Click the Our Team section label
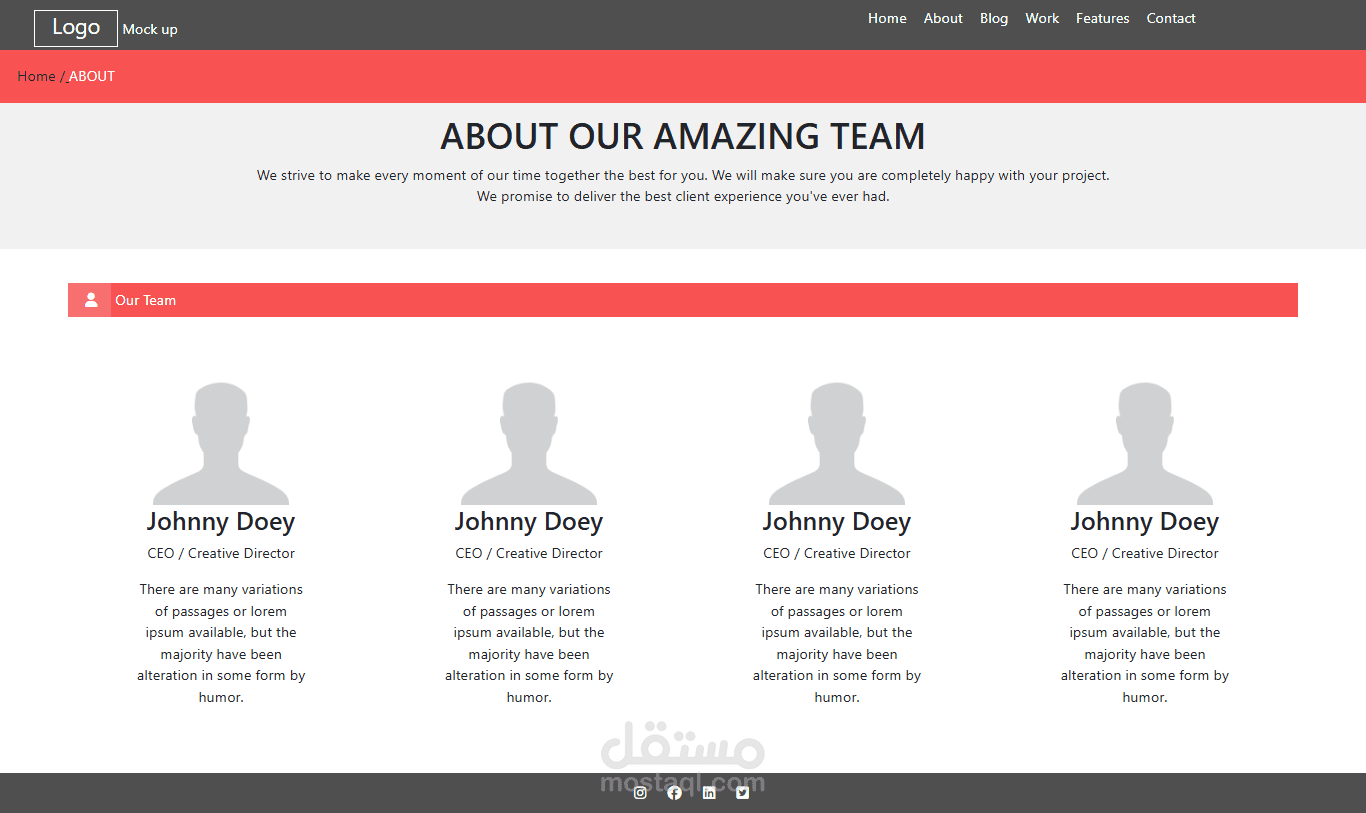The image size is (1366, 813). pos(145,300)
